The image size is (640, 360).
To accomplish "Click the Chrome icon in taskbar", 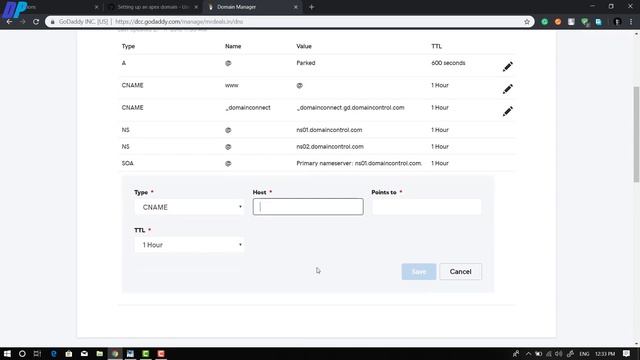I will tap(115, 353).
